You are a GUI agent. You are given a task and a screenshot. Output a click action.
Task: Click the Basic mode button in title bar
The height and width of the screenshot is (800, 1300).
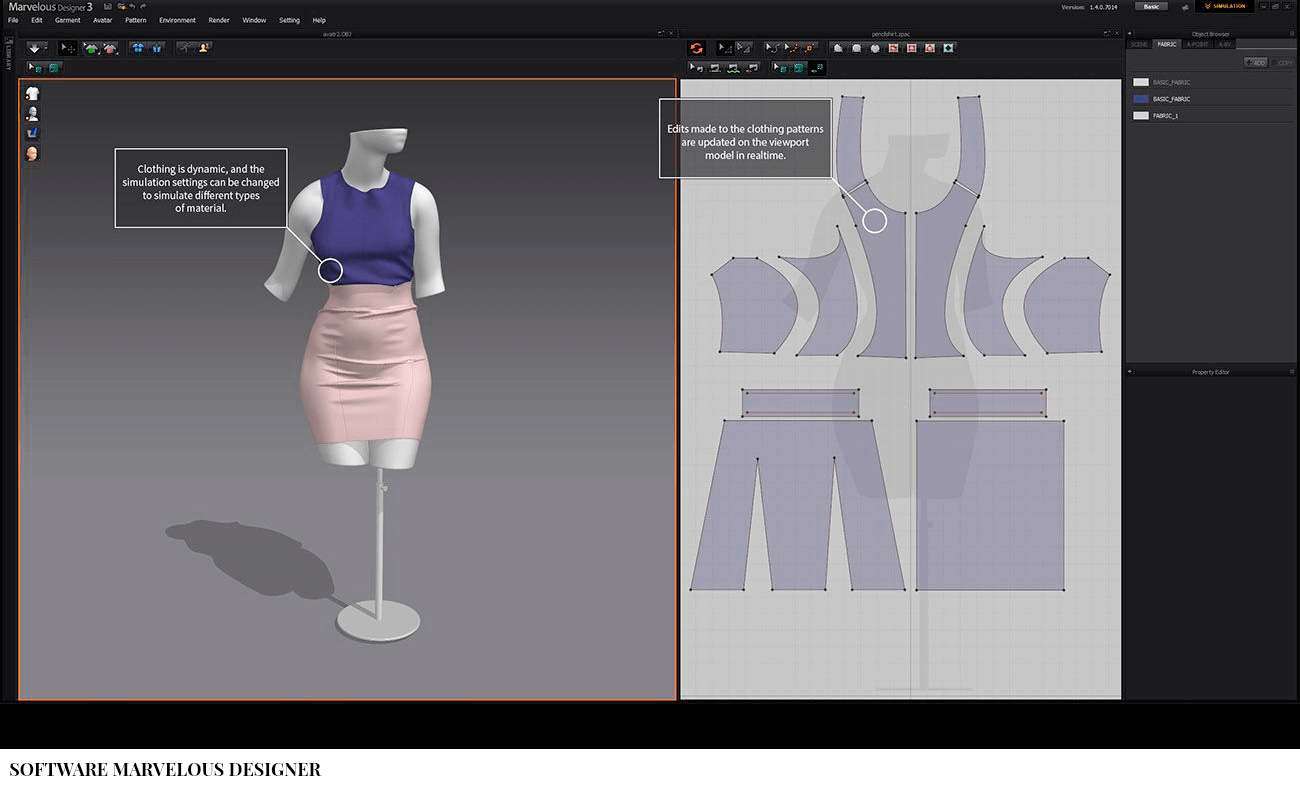(x=1151, y=6)
